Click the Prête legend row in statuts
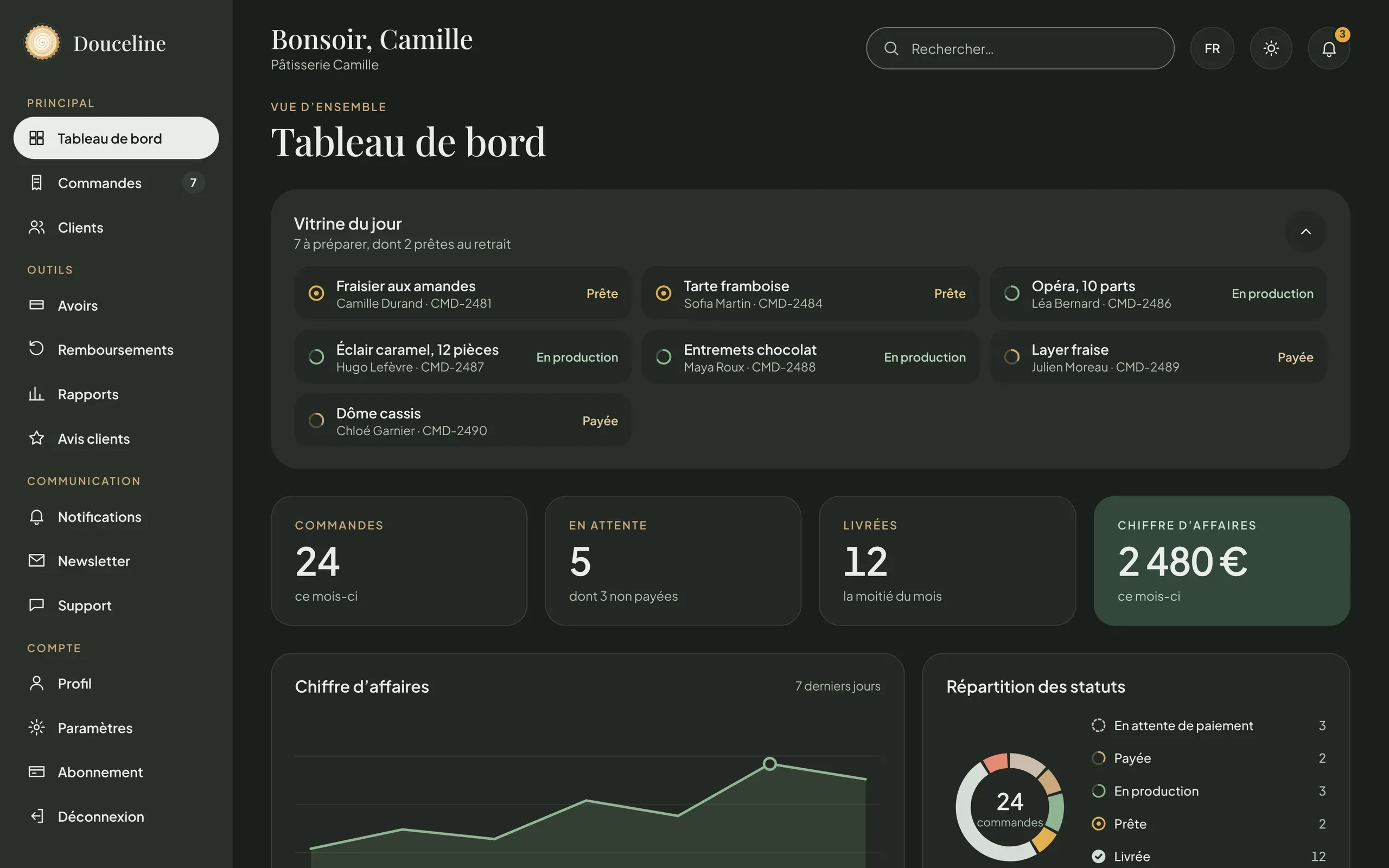This screenshot has width=1389, height=868. [1208, 824]
